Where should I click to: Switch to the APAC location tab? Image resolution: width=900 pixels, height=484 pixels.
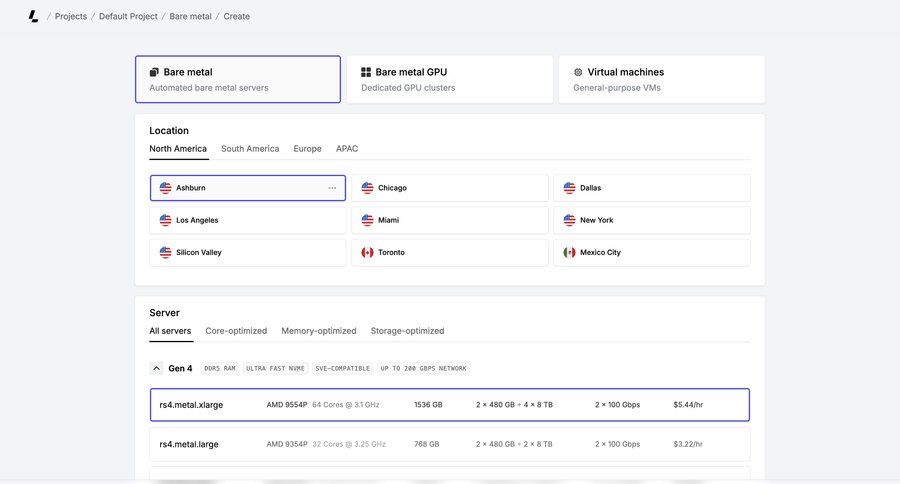point(347,149)
